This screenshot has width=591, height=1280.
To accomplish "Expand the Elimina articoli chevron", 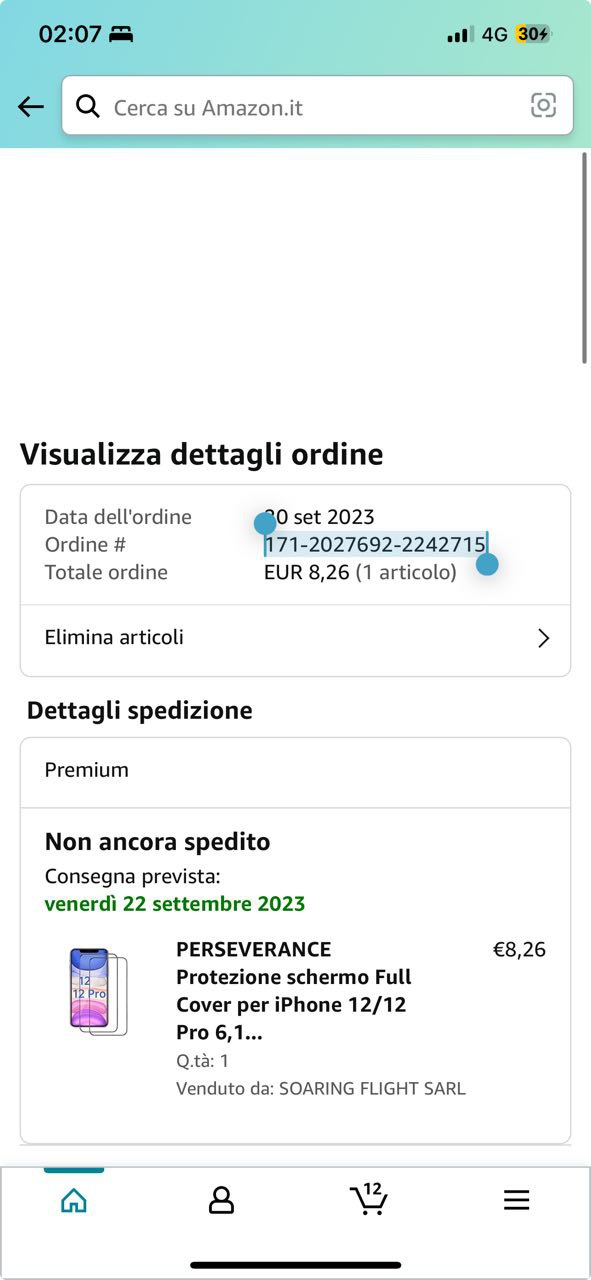I will point(544,638).
